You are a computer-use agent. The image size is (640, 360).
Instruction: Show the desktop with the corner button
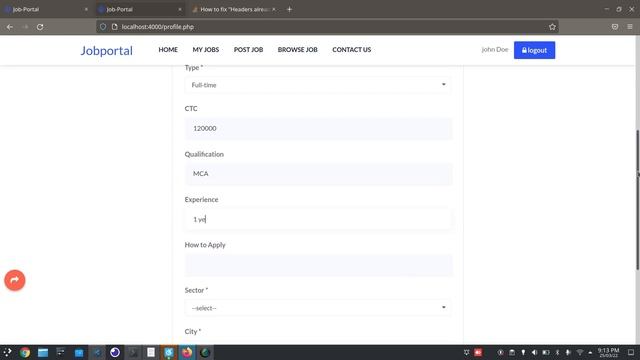point(631,352)
